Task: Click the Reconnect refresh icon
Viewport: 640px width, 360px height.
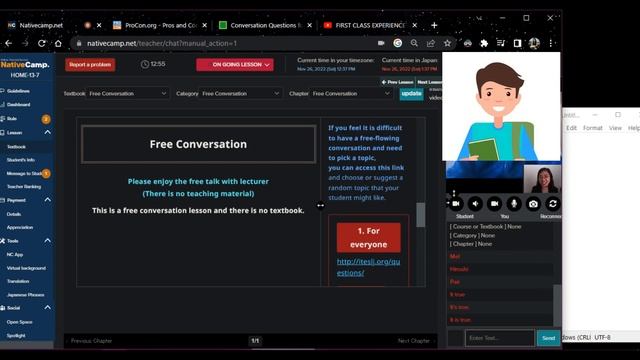Action: click(x=553, y=204)
